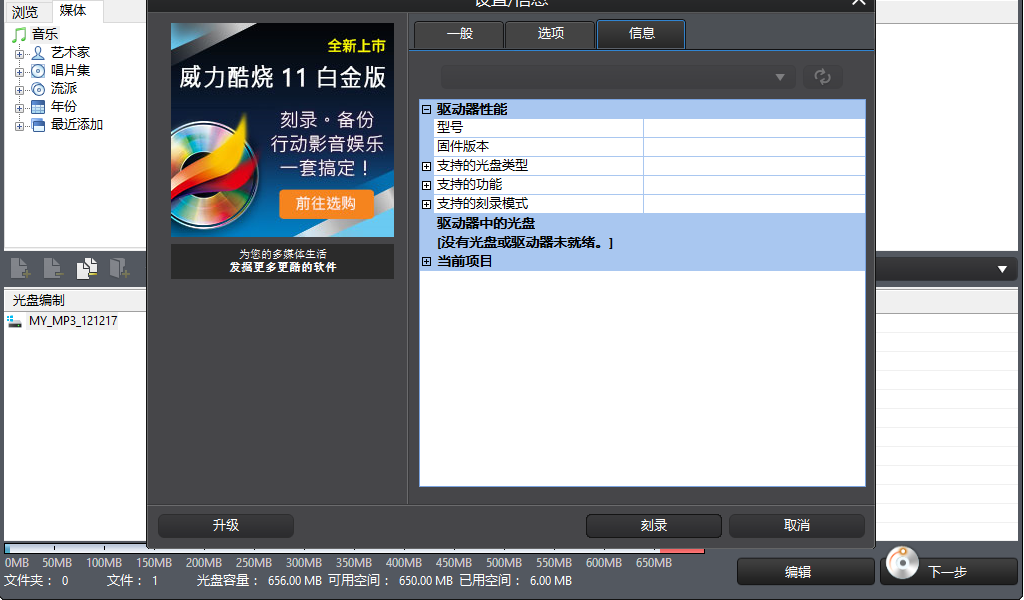The image size is (1024, 600).
Task: Expand the 最近添加 tree node
Action: point(19,126)
